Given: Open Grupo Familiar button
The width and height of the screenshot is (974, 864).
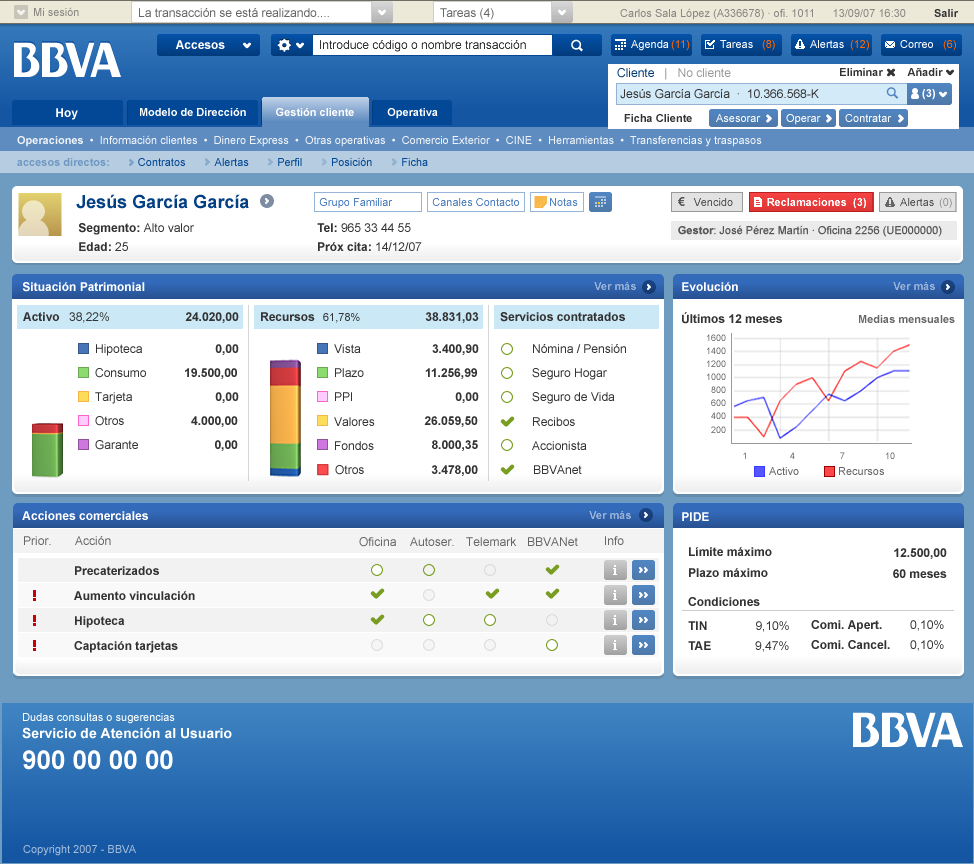Looking at the screenshot, I should point(368,202).
